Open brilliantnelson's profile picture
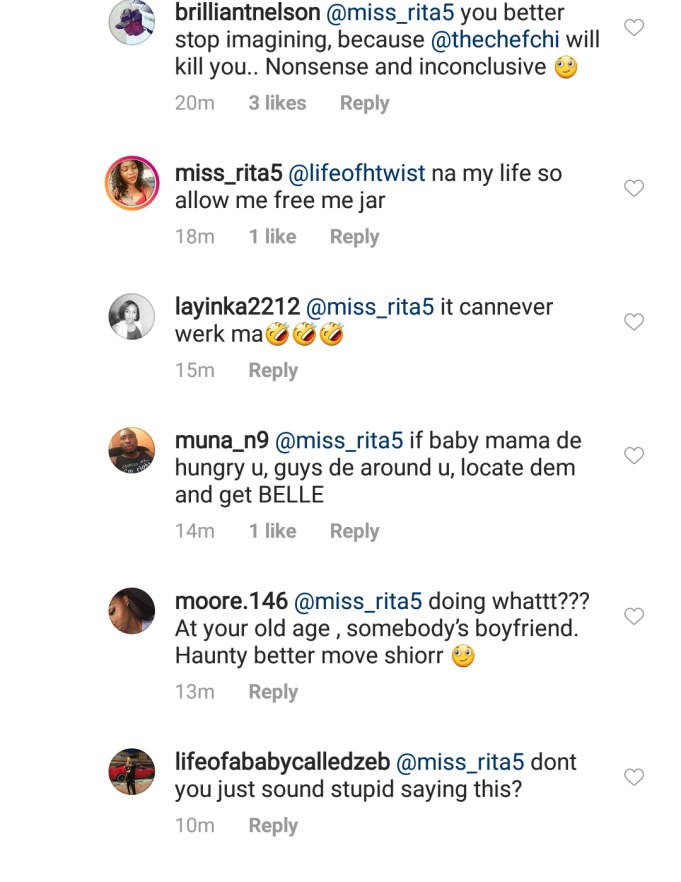Image resolution: width=681 pixels, height=882 pixels. tap(132, 22)
